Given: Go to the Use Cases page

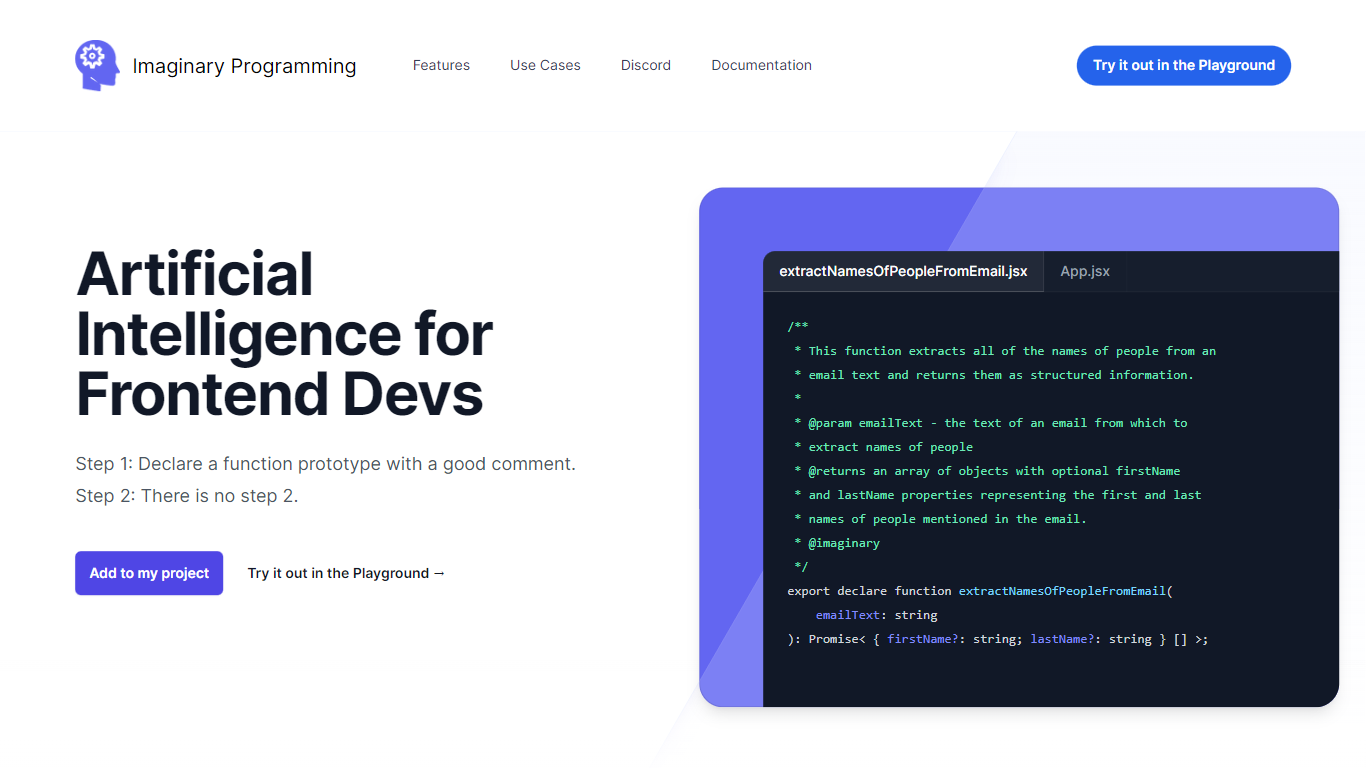Looking at the screenshot, I should [x=545, y=65].
